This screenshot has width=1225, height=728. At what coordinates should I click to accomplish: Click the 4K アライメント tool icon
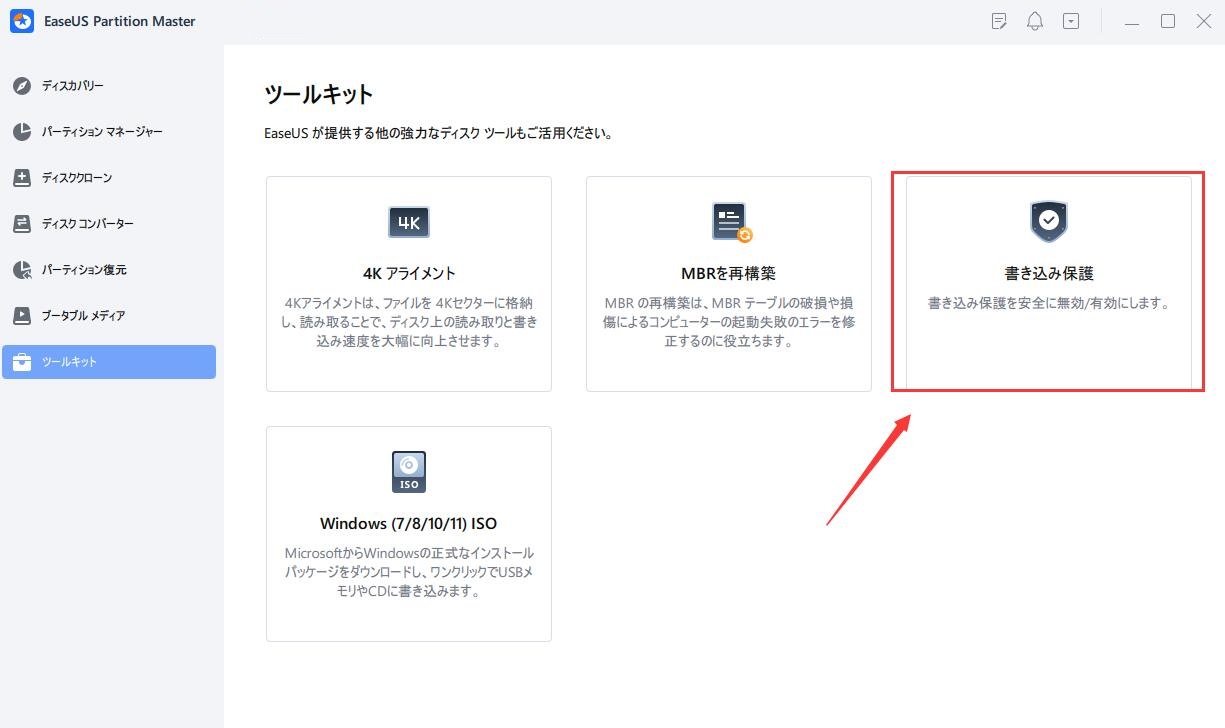click(408, 222)
